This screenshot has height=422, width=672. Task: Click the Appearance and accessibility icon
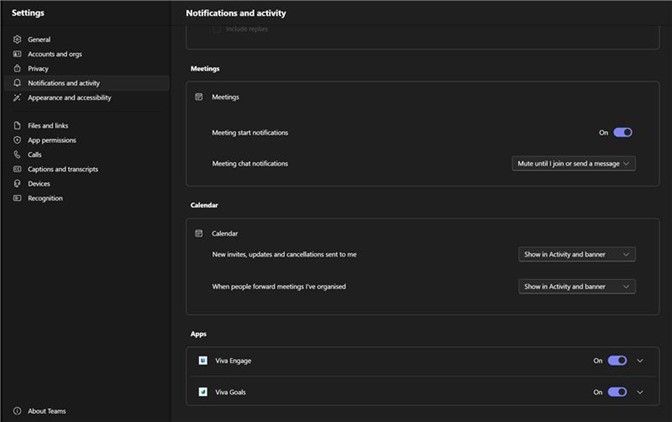[x=17, y=98]
